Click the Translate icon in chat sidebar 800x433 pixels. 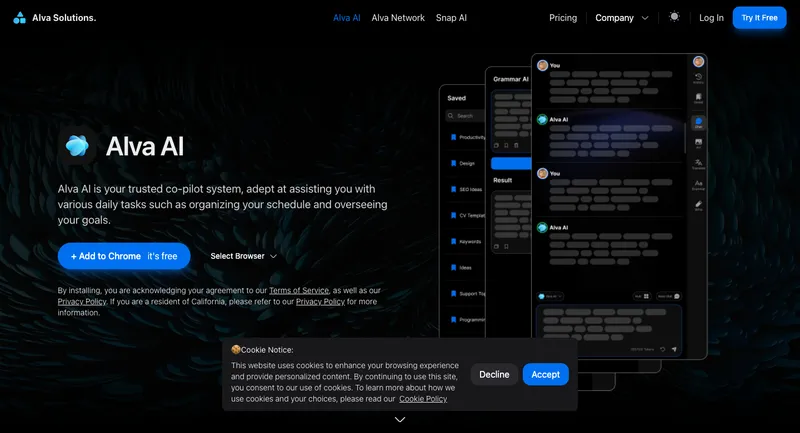pos(698,163)
